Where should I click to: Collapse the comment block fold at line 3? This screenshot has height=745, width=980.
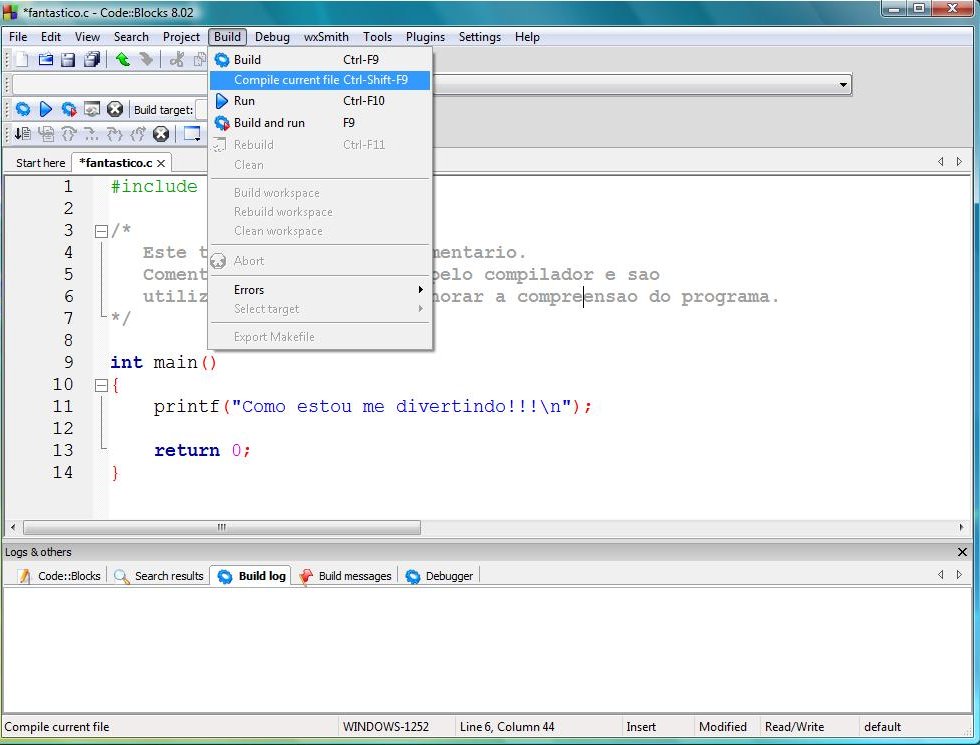101,231
